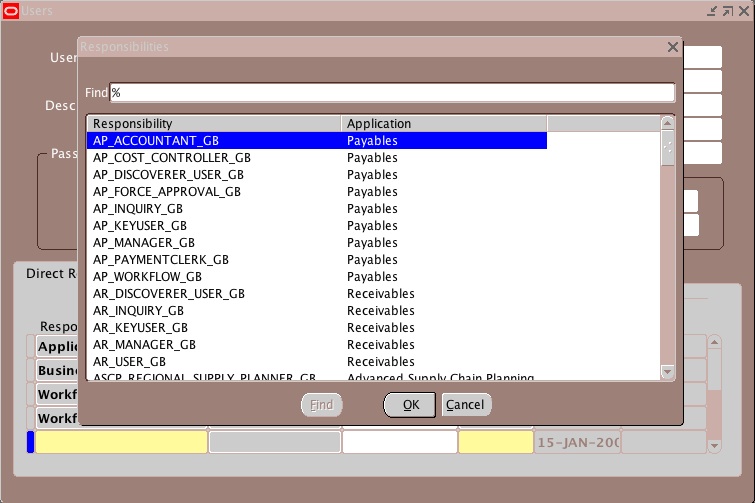Close the Users window
This screenshot has width=755, height=503.
click(x=744, y=11)
